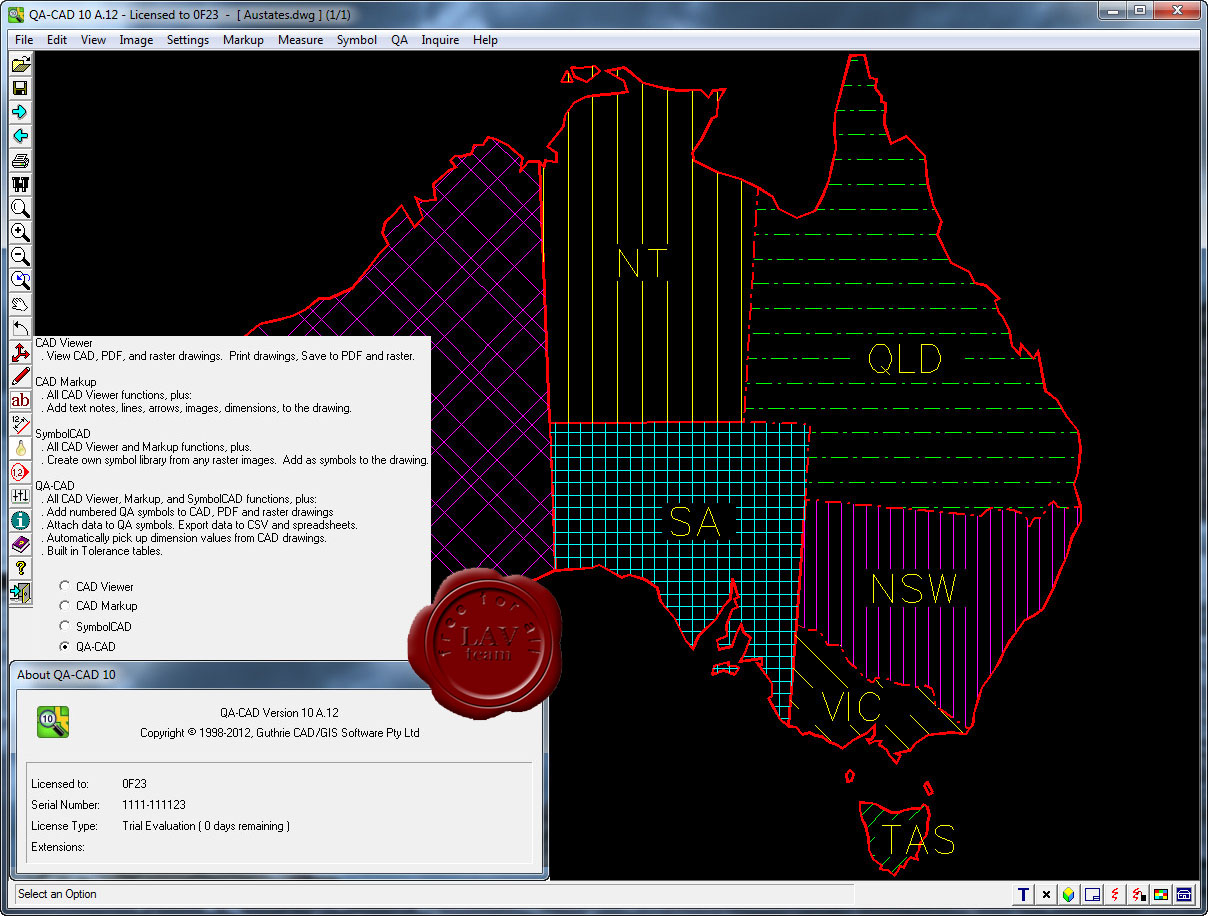Click the multicolor palette grid icon
This screenshot has width=1208, height=916.
1161,894
